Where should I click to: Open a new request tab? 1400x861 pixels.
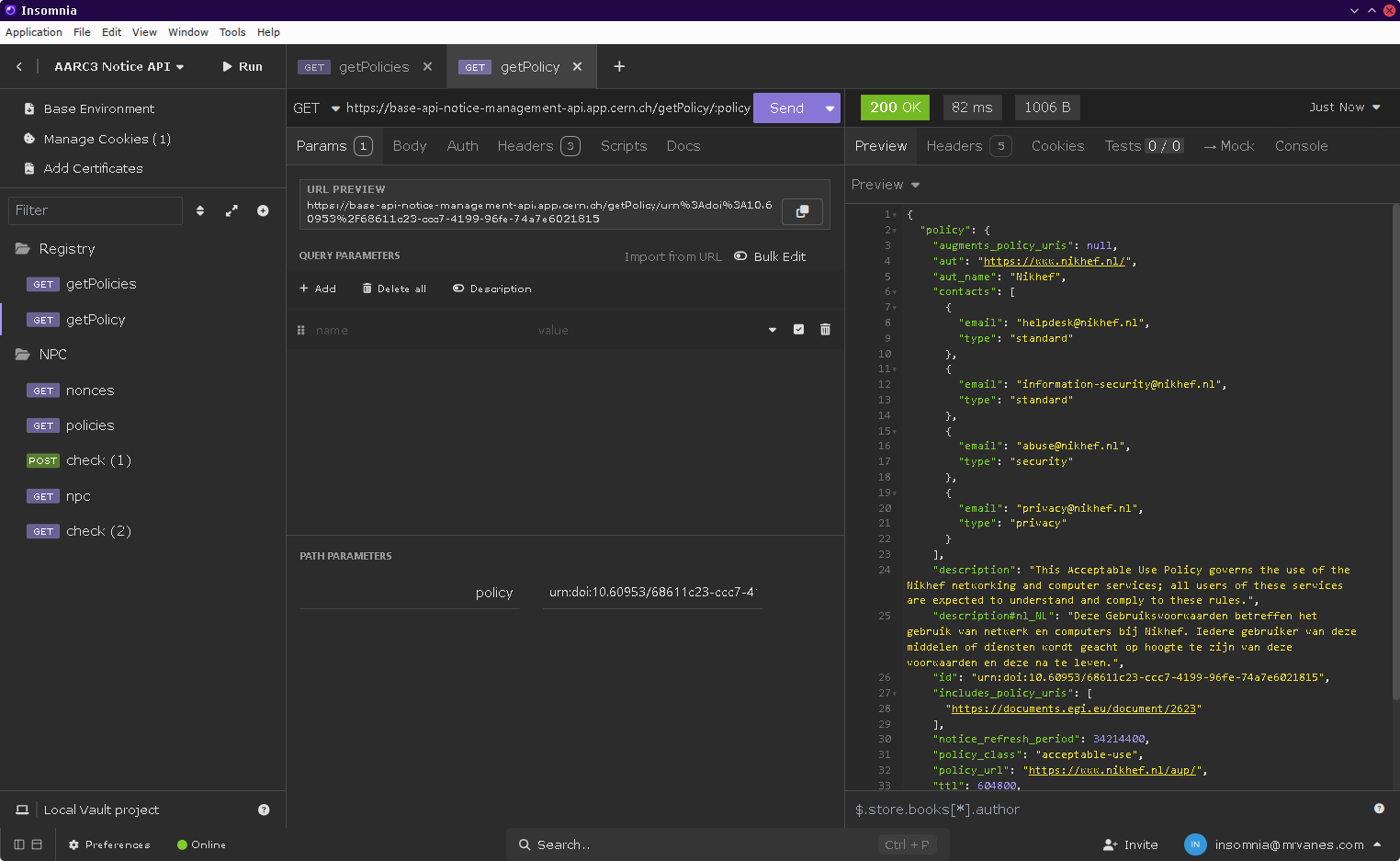[619, 66]
